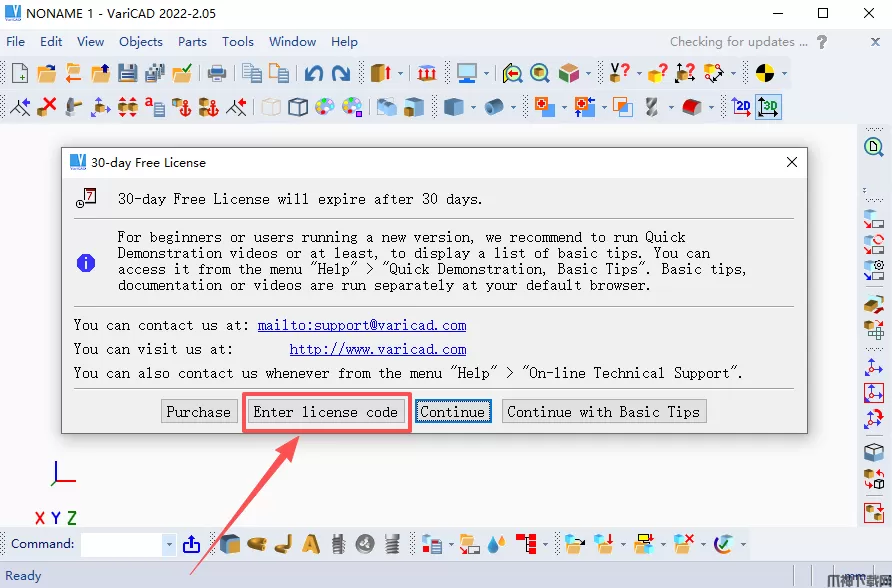Click the blue export arrow icon beside Command
Image resolution: width=892 pixels, height=588 pixels.
(192, 544)
